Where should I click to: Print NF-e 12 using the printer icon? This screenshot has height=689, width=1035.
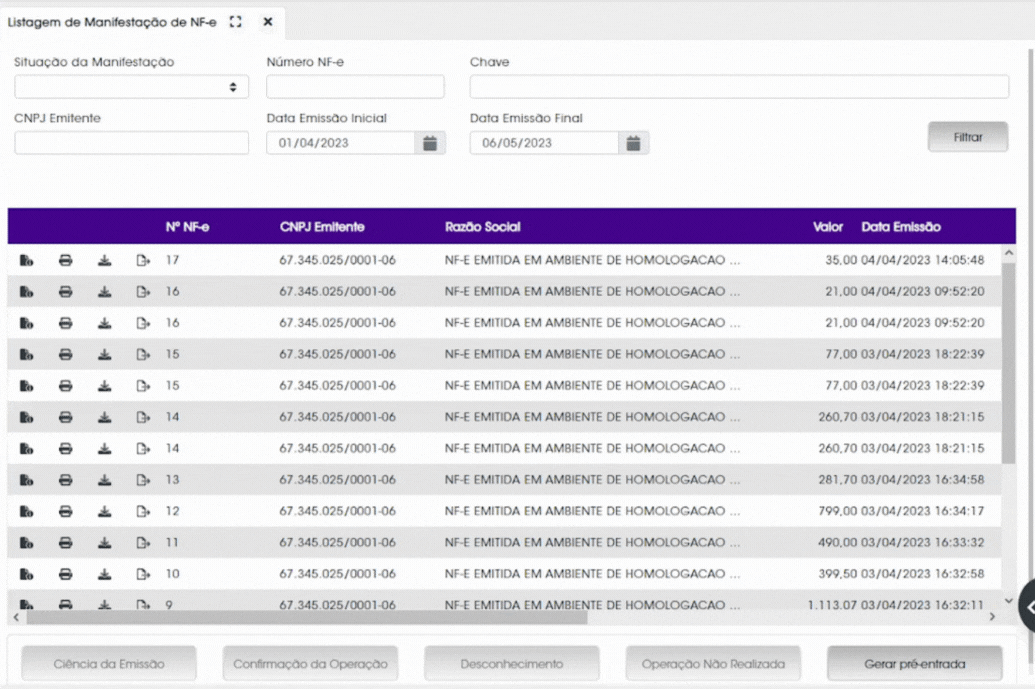(65, 511)
